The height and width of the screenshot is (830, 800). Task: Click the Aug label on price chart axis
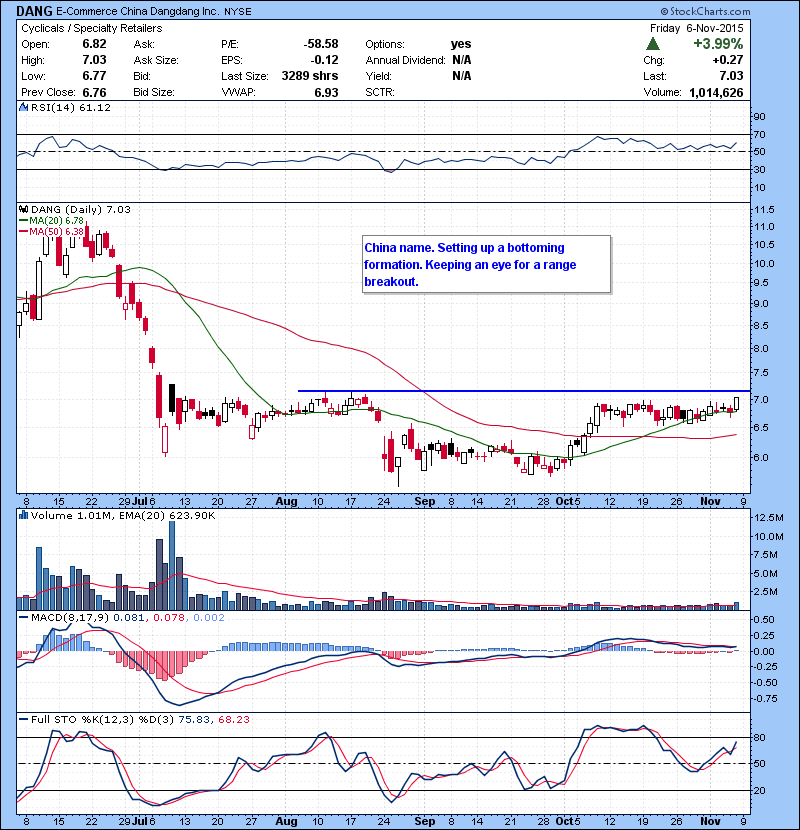286,501
